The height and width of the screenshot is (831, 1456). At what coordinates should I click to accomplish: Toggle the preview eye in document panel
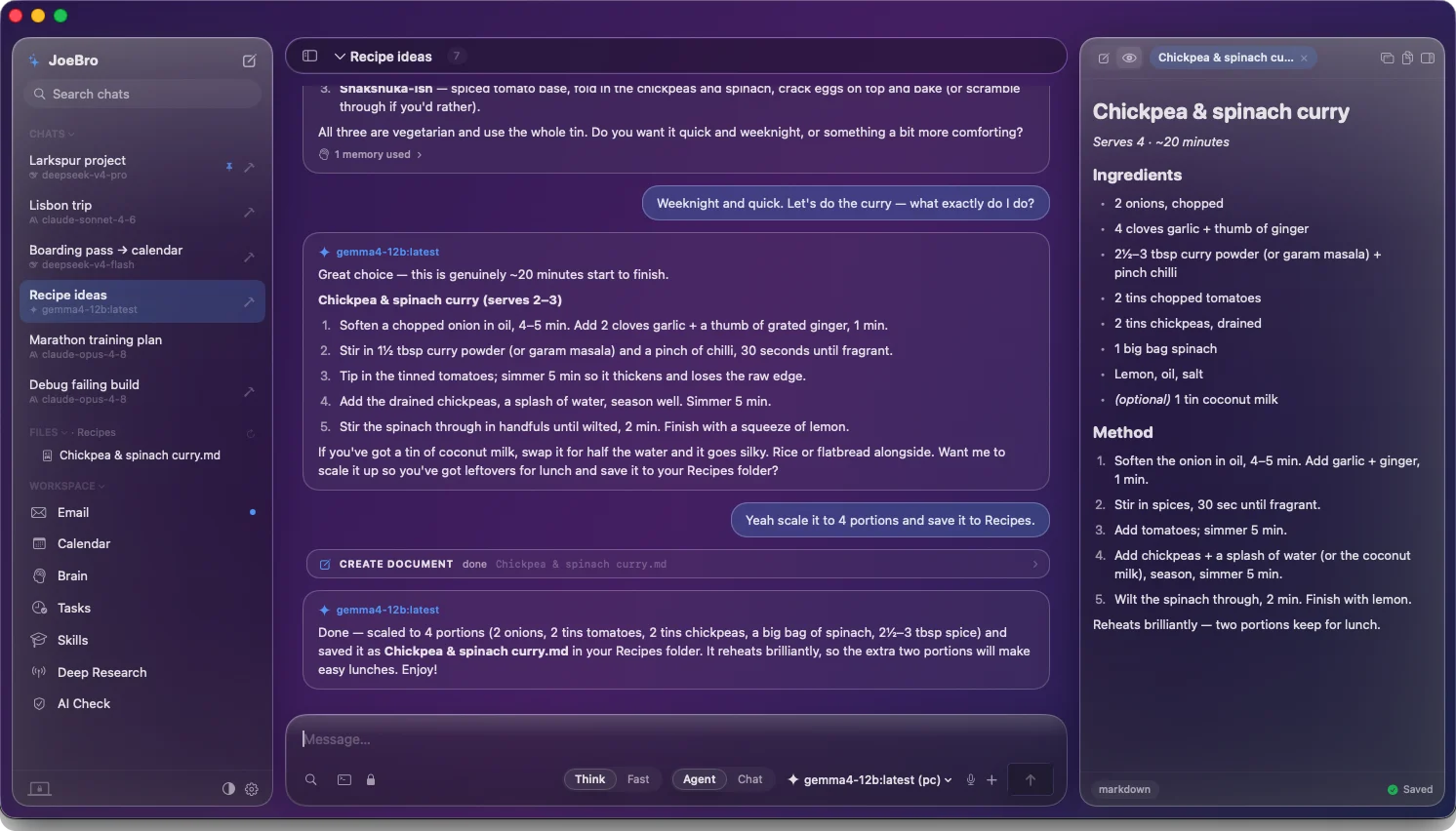1129,58
